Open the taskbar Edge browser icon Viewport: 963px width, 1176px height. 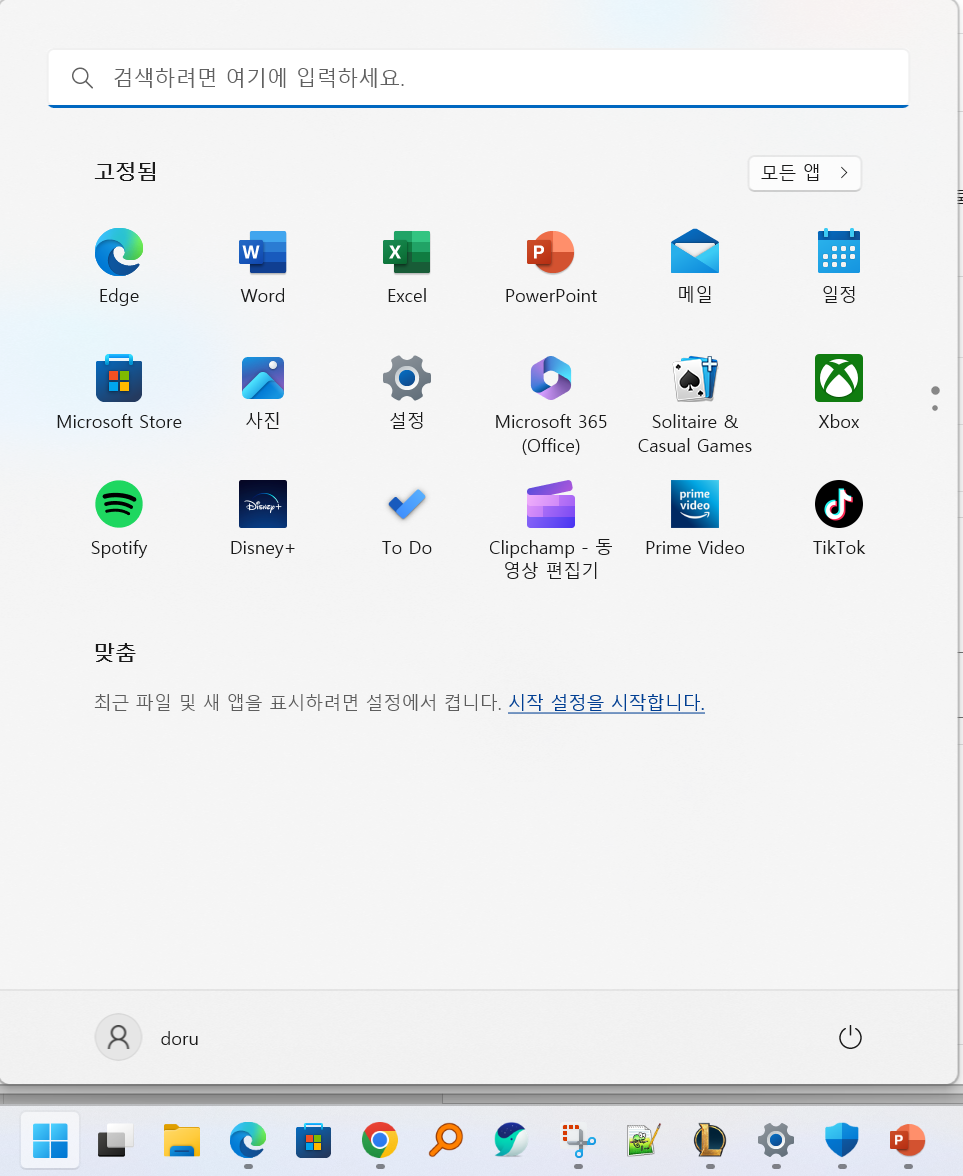tap(248, 1141)
